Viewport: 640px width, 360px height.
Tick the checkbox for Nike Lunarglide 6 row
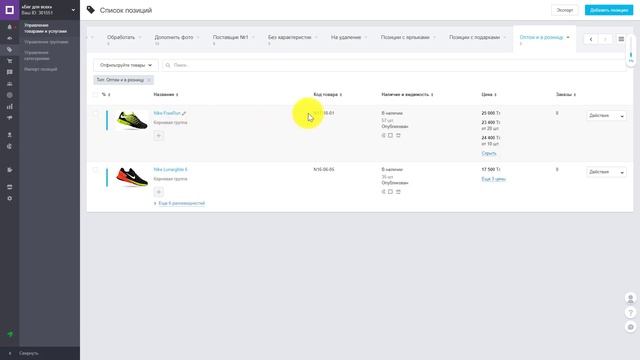(95, 170)
